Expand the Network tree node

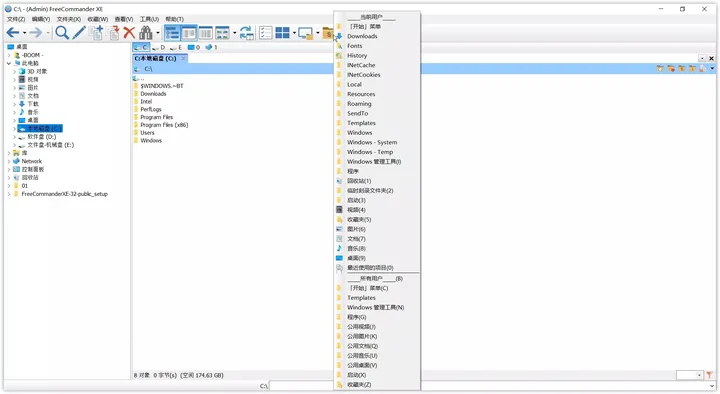[x=9, y=161]
